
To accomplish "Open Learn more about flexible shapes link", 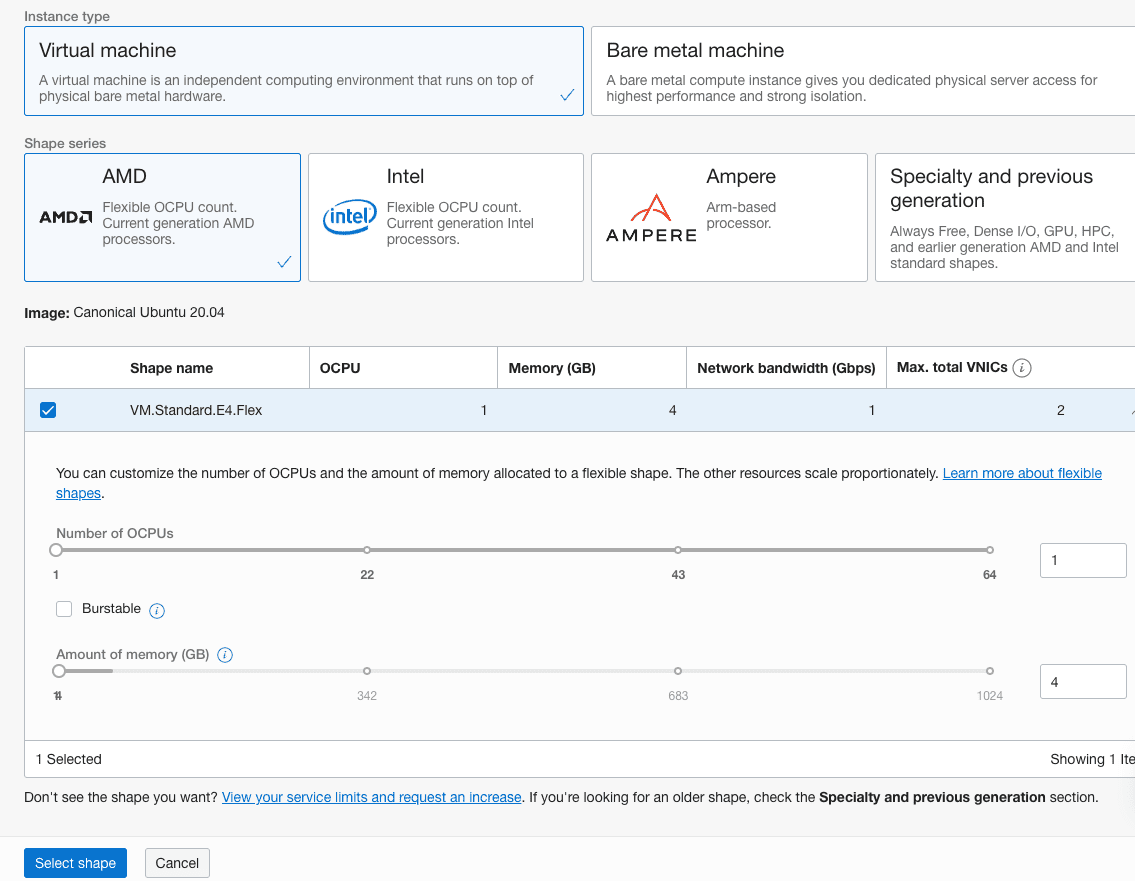I will tap(1021, 473).
